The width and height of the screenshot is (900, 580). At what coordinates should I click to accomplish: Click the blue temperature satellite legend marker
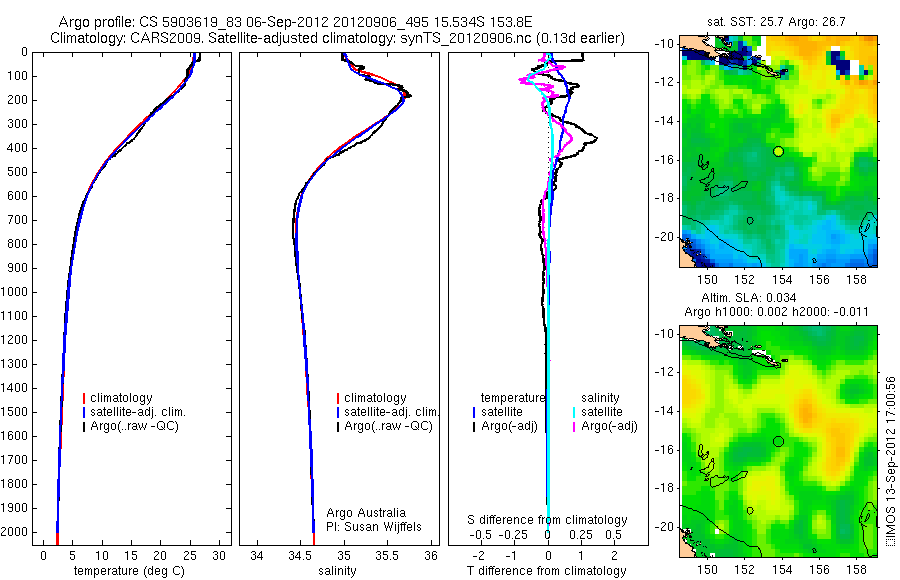point(474,412)
